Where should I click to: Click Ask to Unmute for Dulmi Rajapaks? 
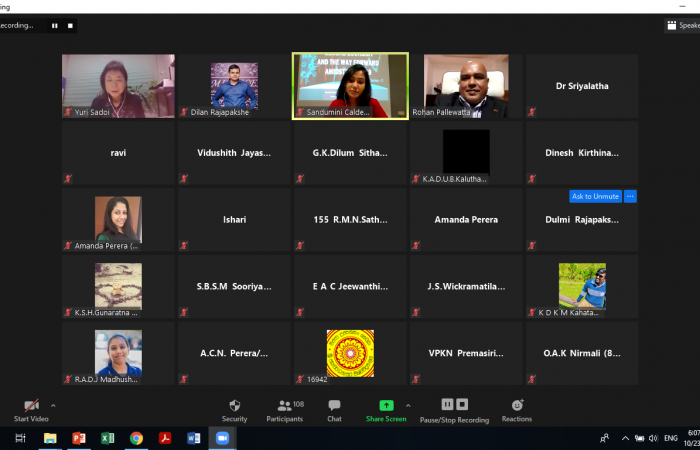[x=594, y=196]
